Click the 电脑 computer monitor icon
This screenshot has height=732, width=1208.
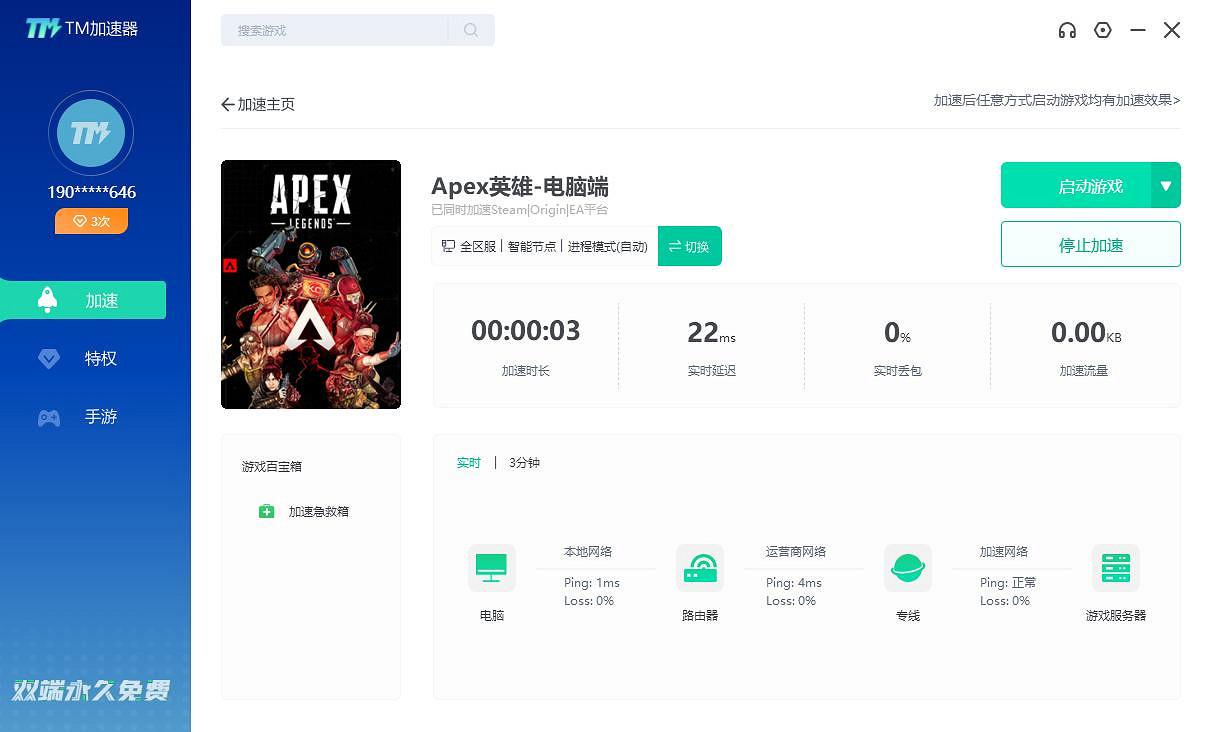click(491, 566)
